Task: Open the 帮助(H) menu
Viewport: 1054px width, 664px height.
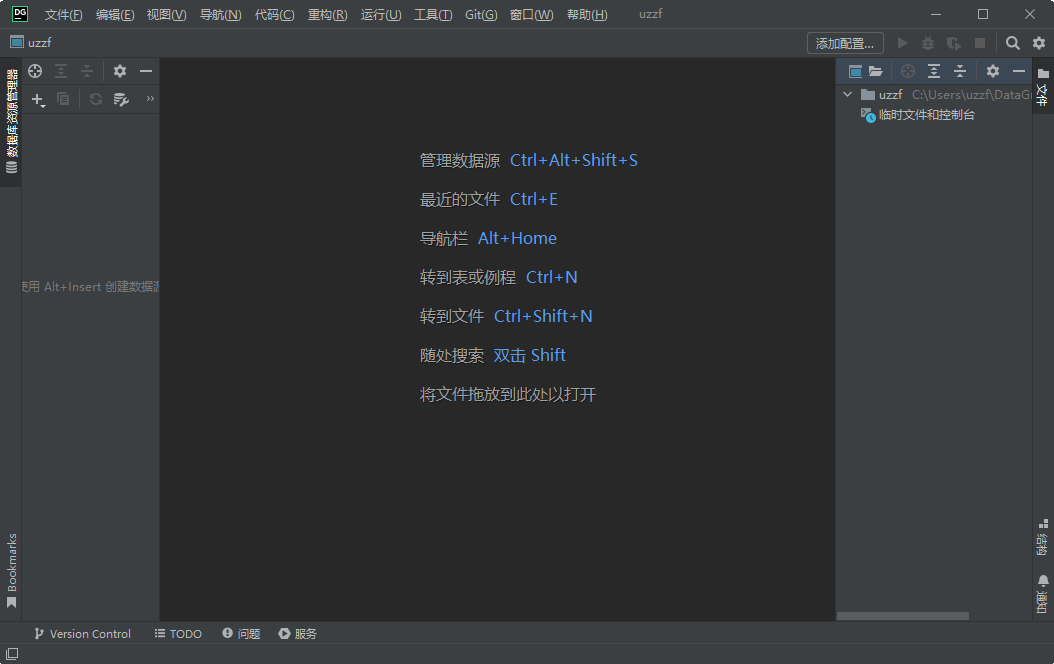Action: click(x=587, y=14)
